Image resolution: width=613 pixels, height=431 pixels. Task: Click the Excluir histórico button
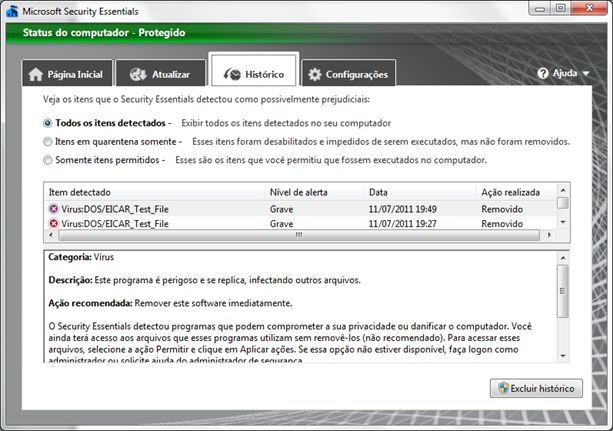[536, 388]
